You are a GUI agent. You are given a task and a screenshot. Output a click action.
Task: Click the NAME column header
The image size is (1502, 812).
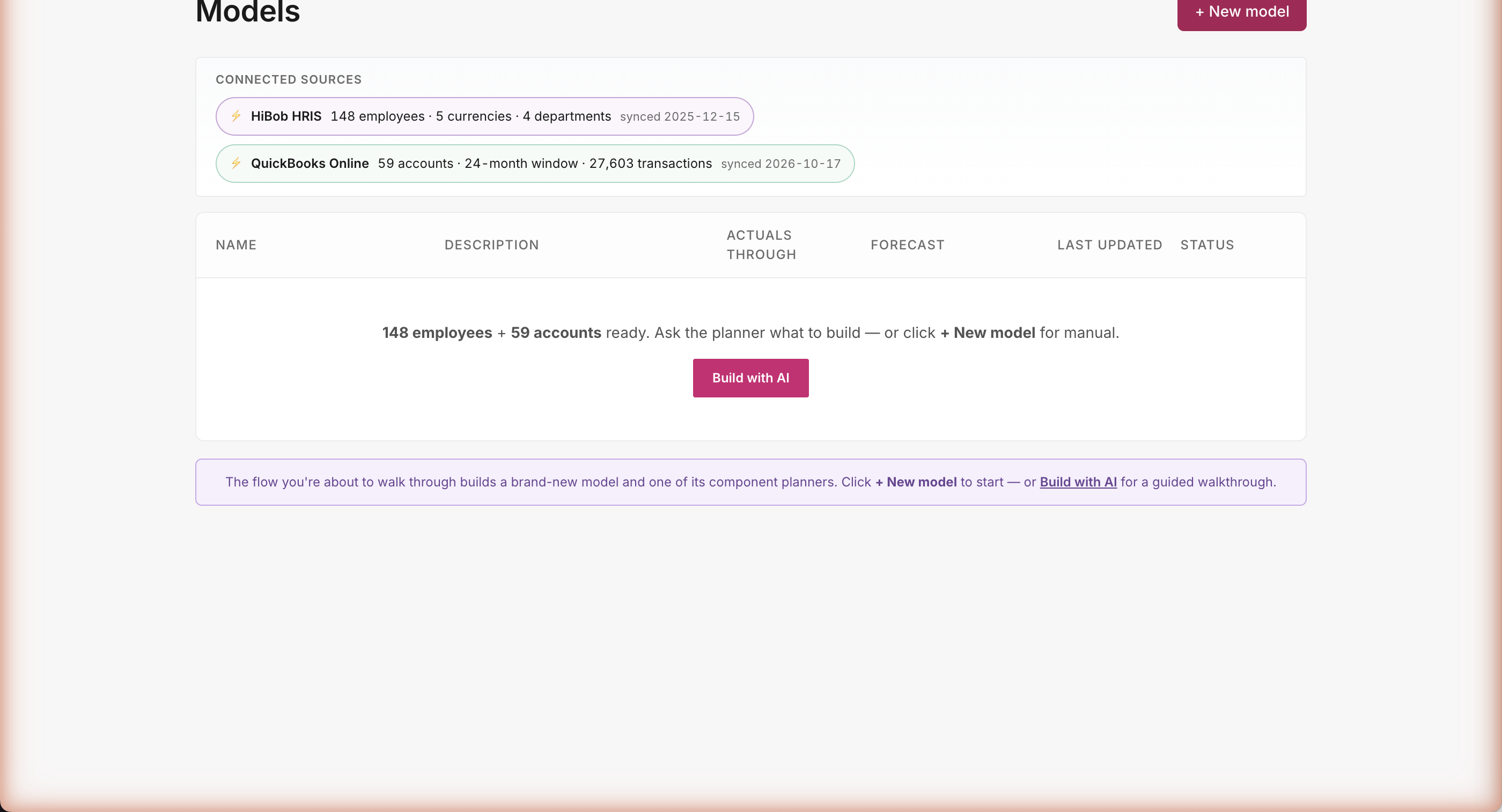tap(236, 245)
